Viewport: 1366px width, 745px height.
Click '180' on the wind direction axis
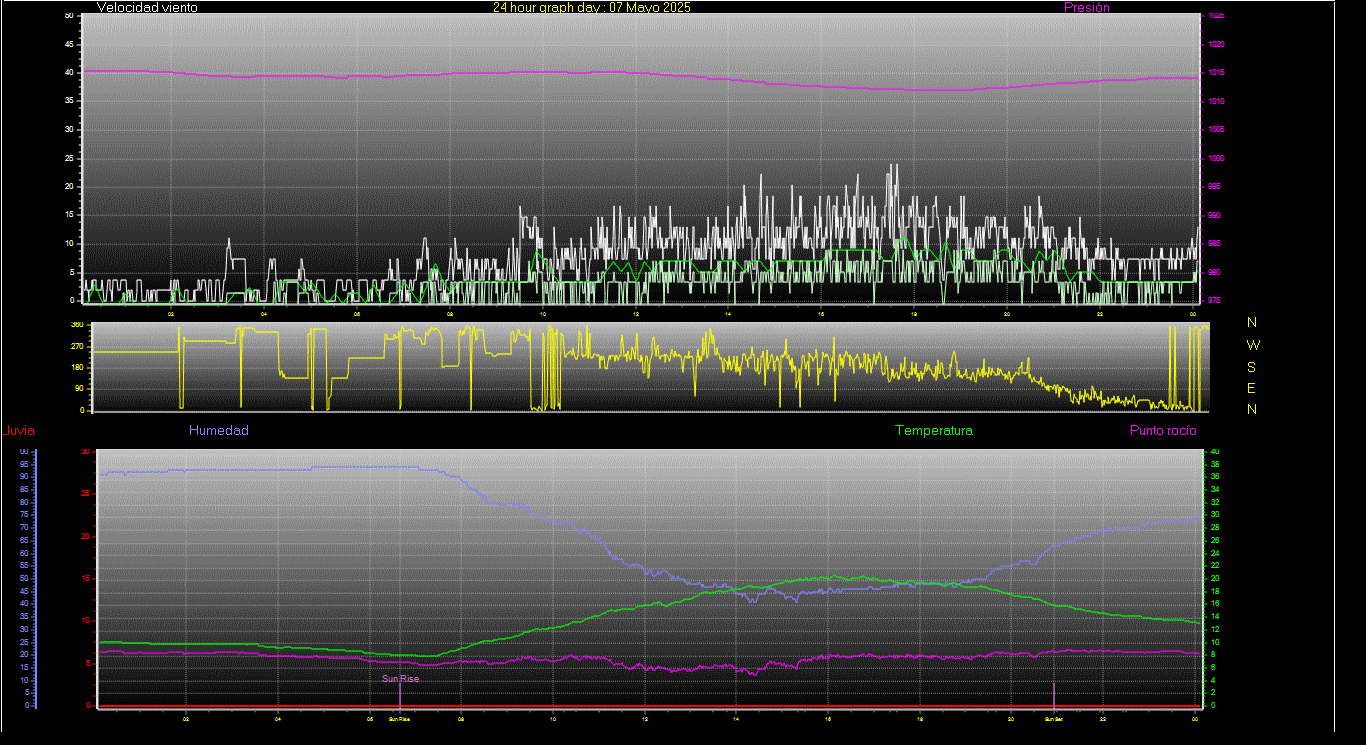pos(76,367)
